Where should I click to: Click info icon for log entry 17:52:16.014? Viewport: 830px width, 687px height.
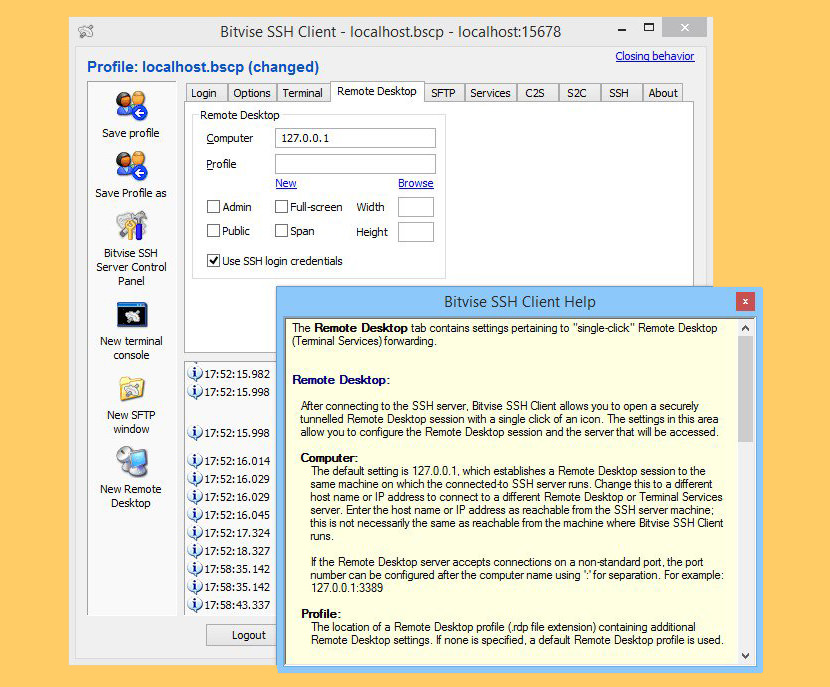click(195, 460)
